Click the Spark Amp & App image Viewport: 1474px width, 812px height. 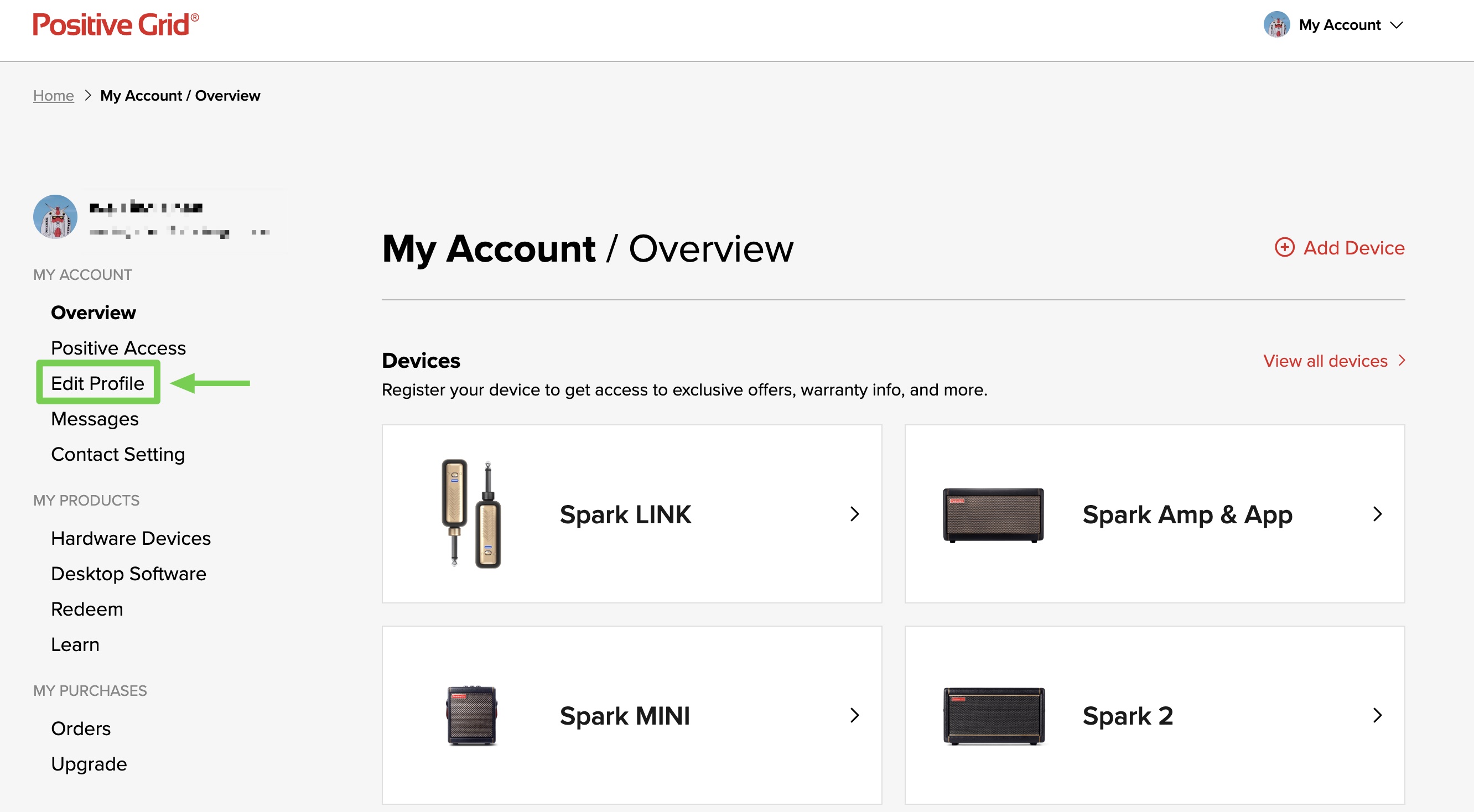[993, 515]
